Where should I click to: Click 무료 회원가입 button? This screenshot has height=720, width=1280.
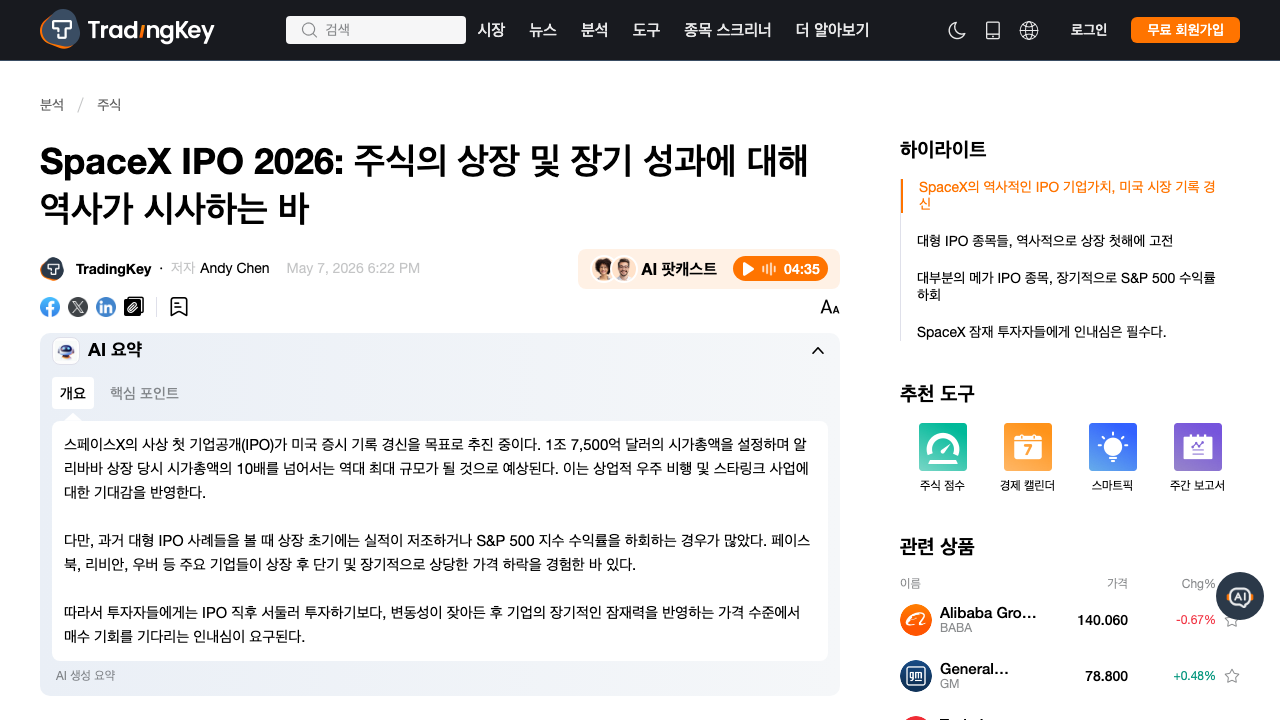(1185, 30)
